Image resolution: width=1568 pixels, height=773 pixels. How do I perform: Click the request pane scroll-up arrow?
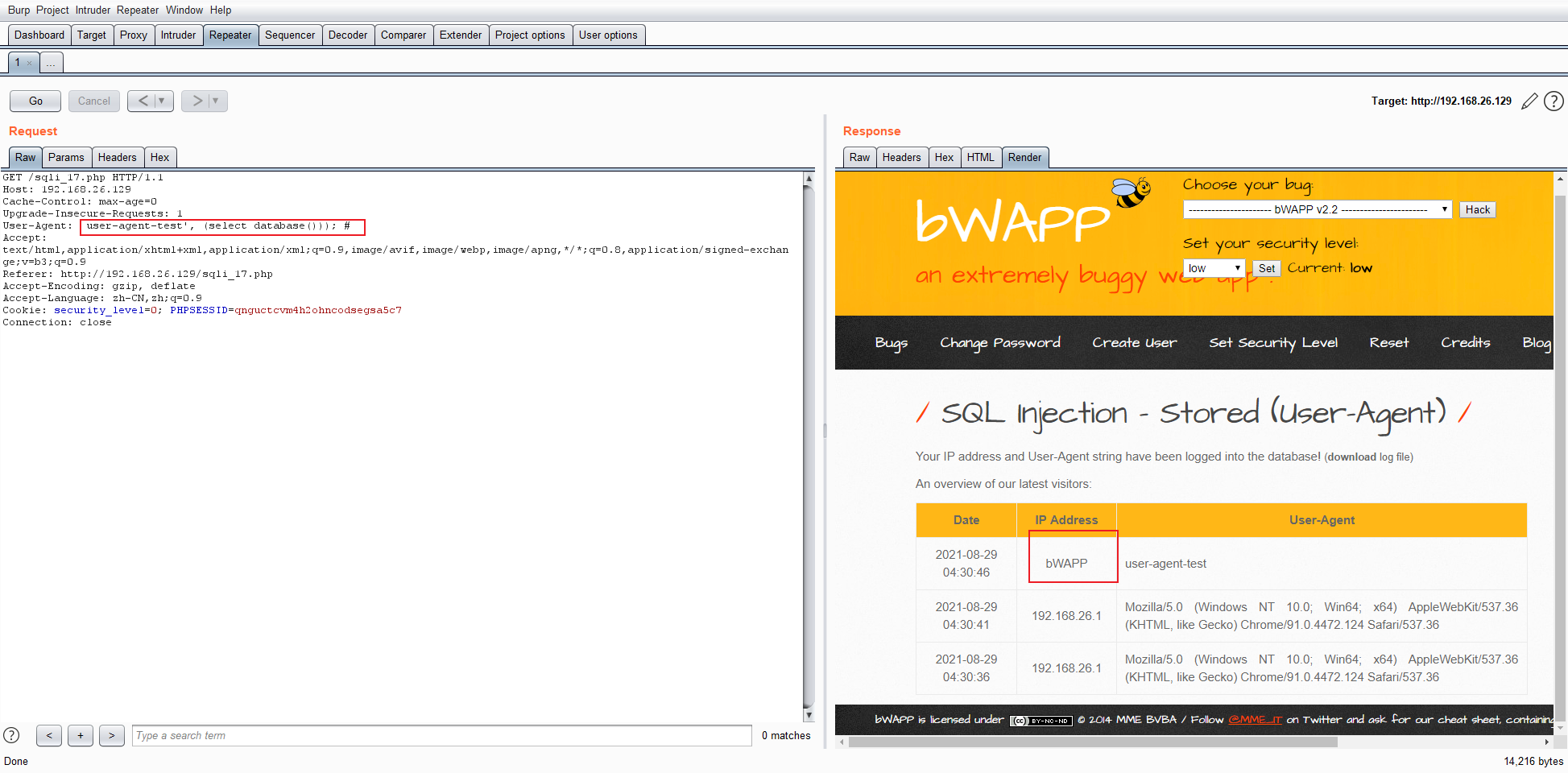(x=809, y=178)
